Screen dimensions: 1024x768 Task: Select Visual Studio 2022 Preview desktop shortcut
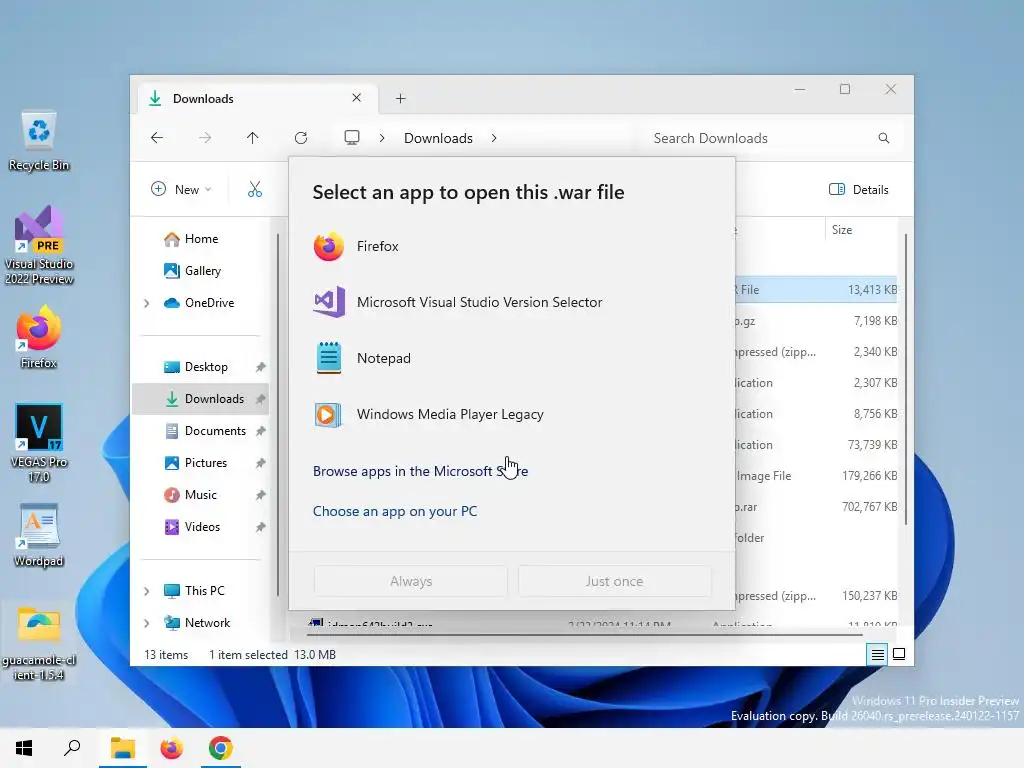tap(39, 246)
